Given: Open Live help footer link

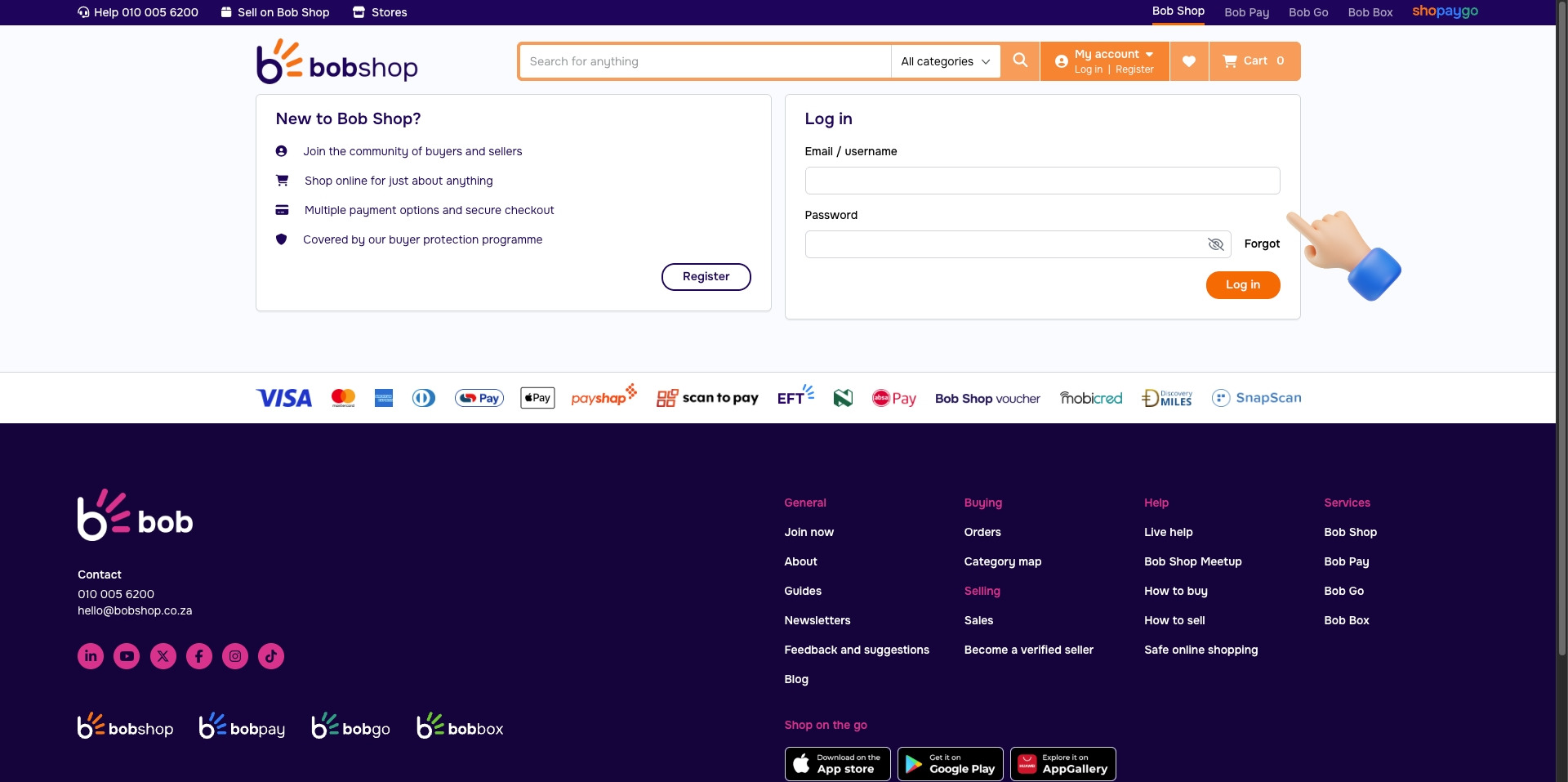Looking at the screenshot, I should click(x=1169, y=532).
